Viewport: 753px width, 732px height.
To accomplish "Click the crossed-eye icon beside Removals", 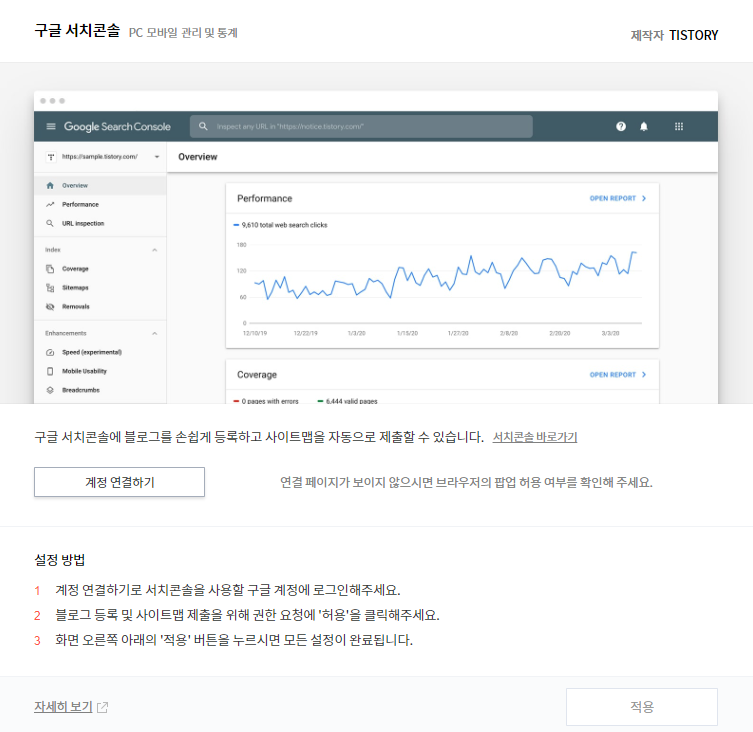I will 50,306.
